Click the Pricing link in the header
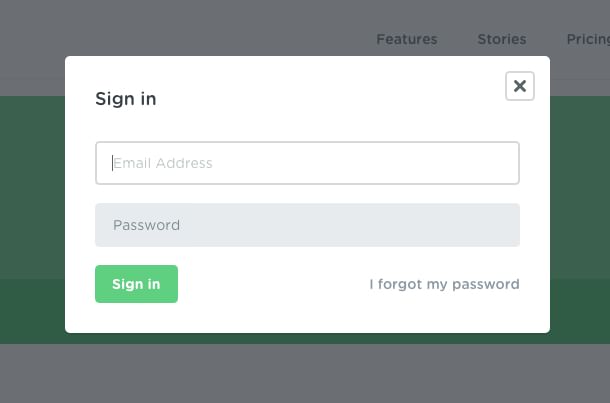This screenshot has width=610, height=403. (x=588, y=39)
